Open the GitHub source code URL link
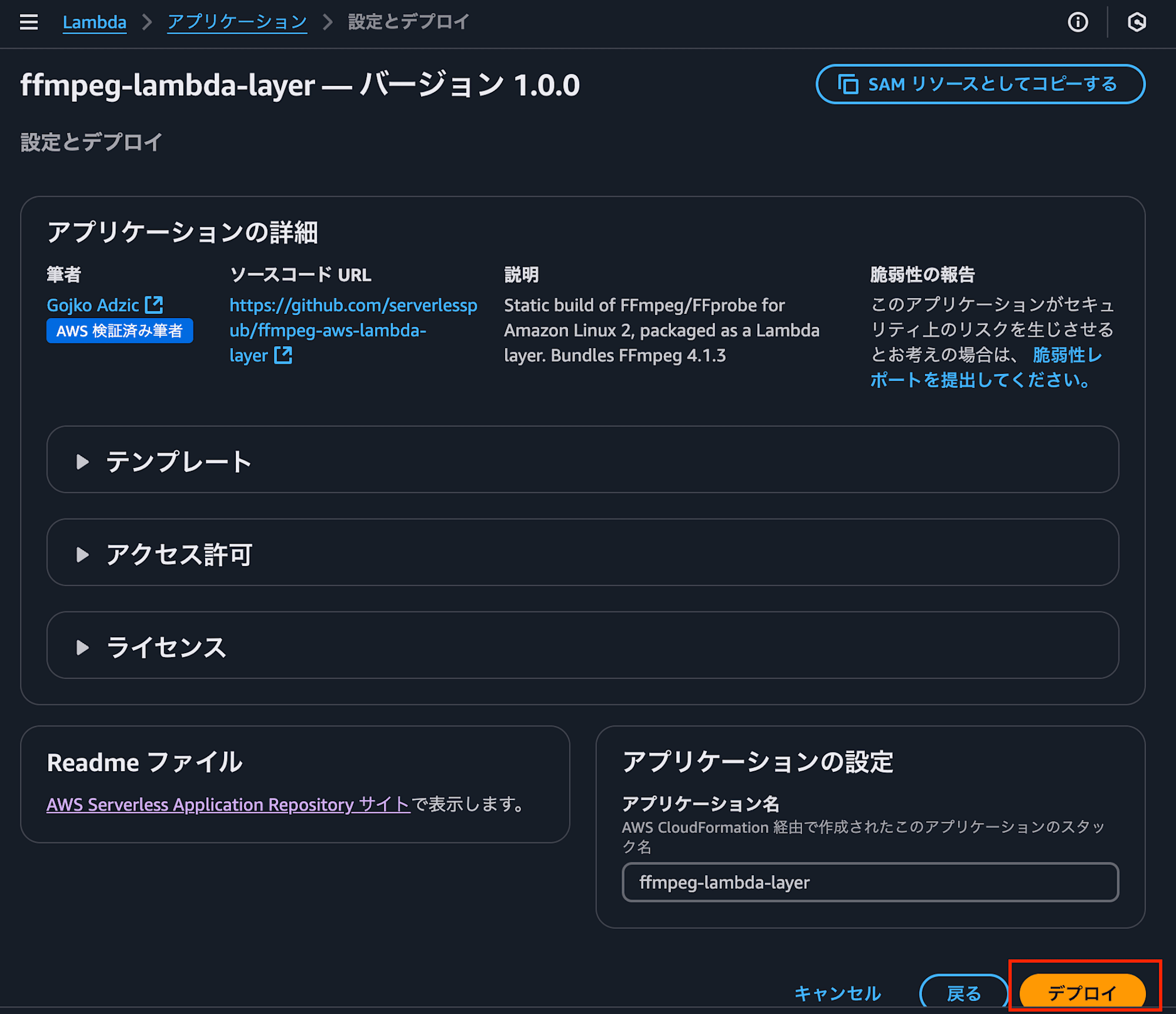This screenshot has height=1014, width=1176. (x=353, y=330)
